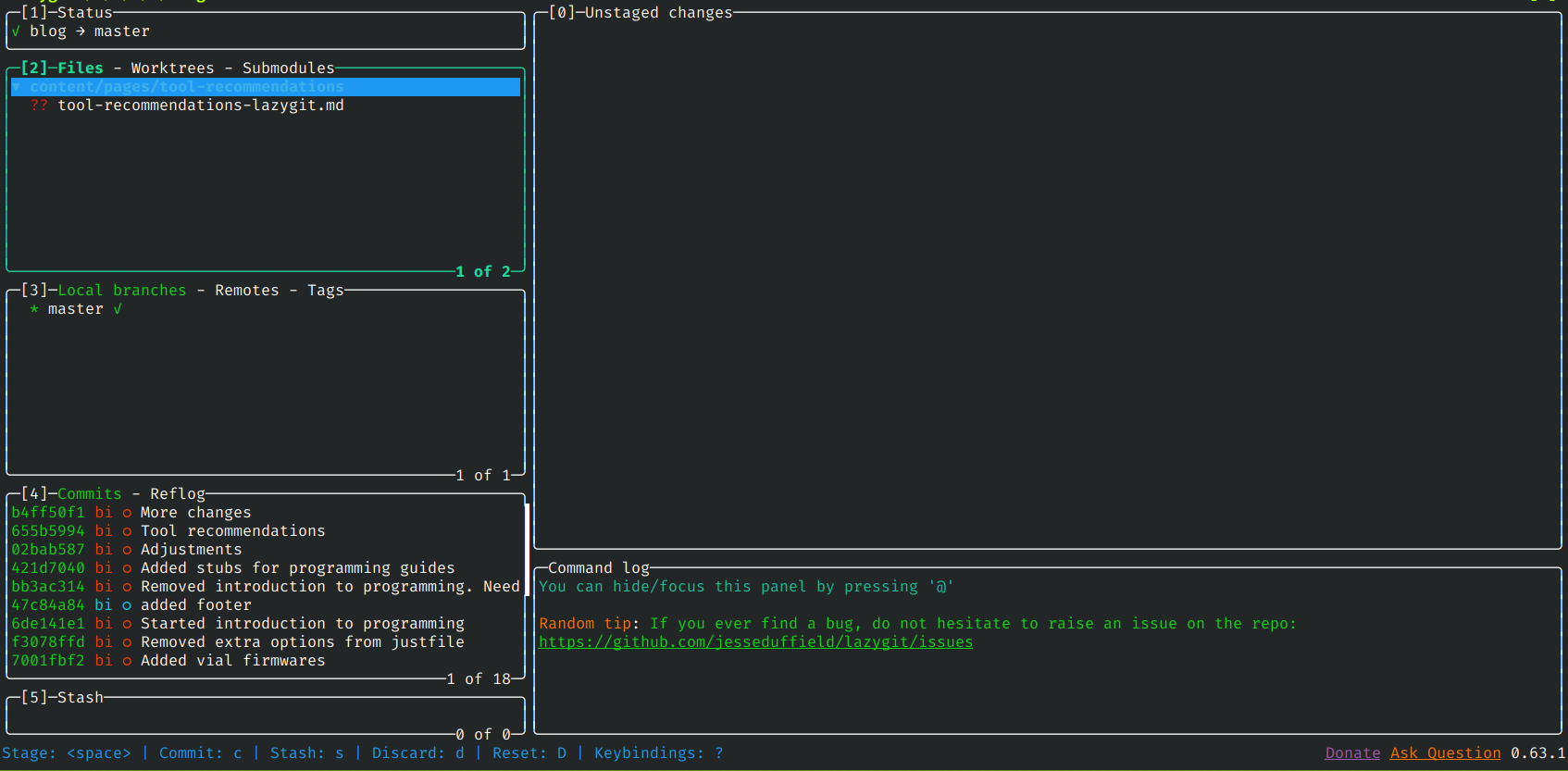Select the master branch row
The width and height of the screenshot is (1568, 771).
pos(266,309)
